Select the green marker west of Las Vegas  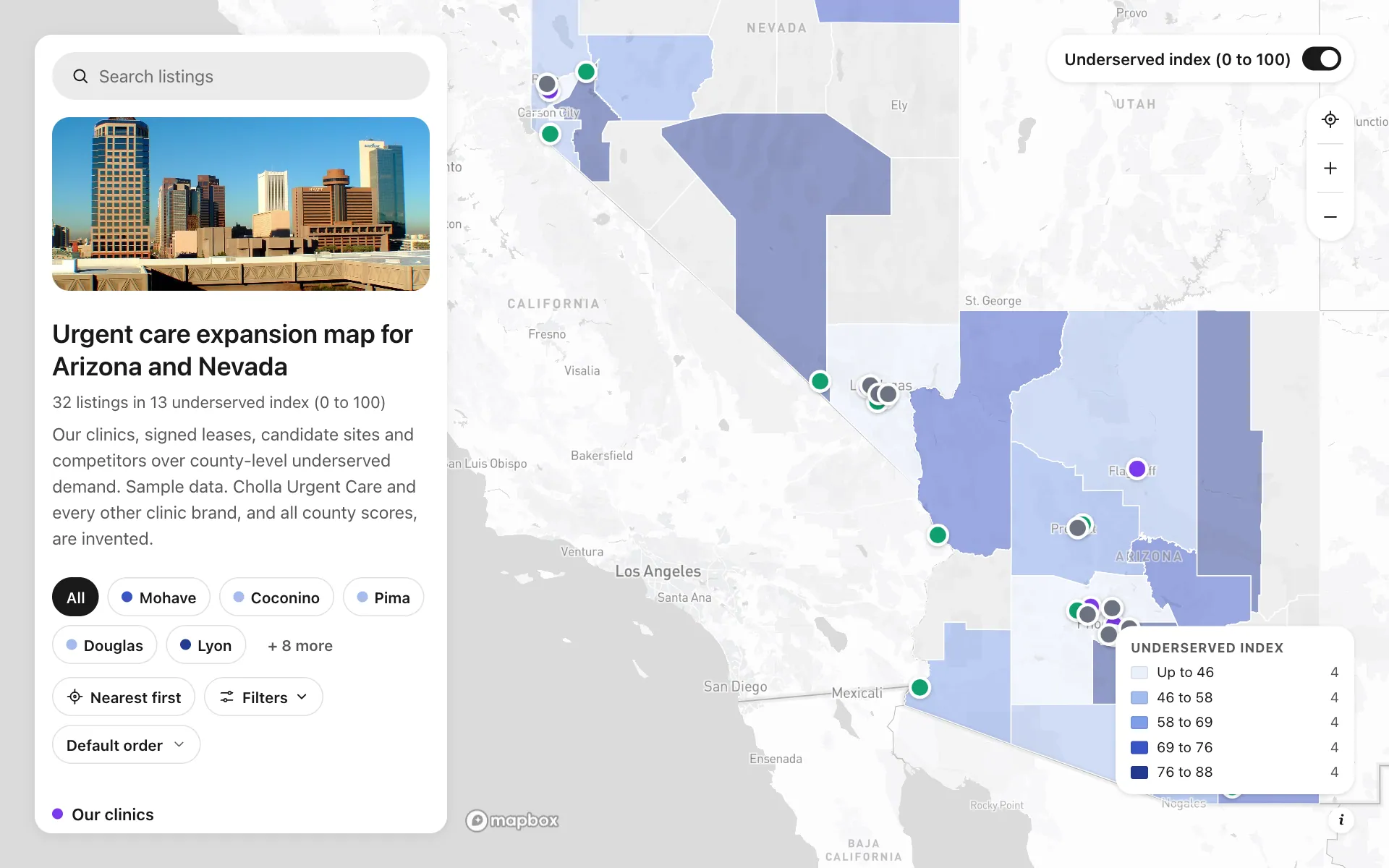820,380
